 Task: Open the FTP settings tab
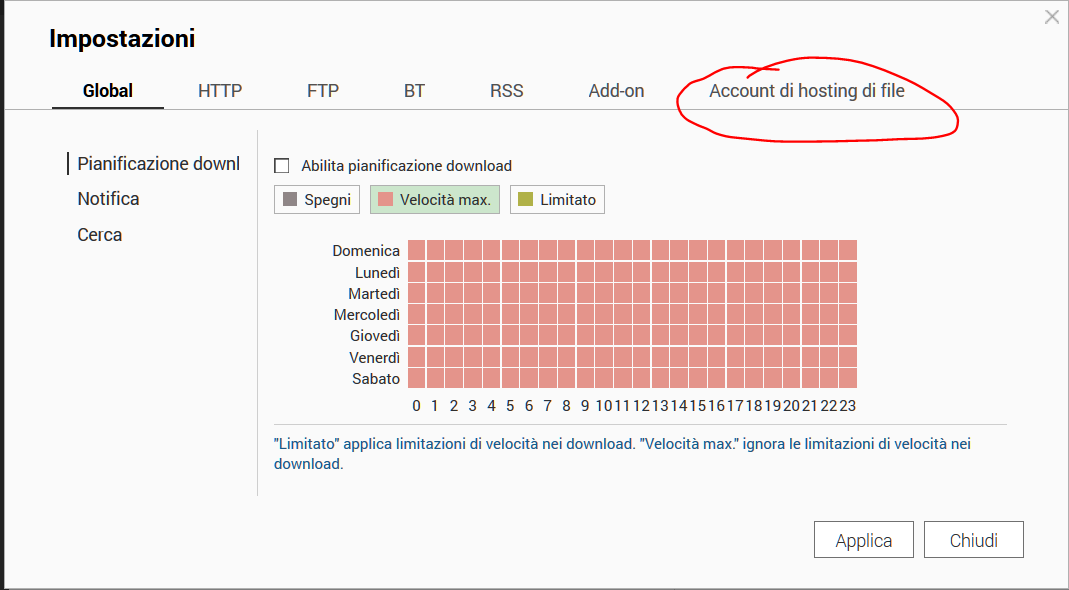(x=323, y=91)
